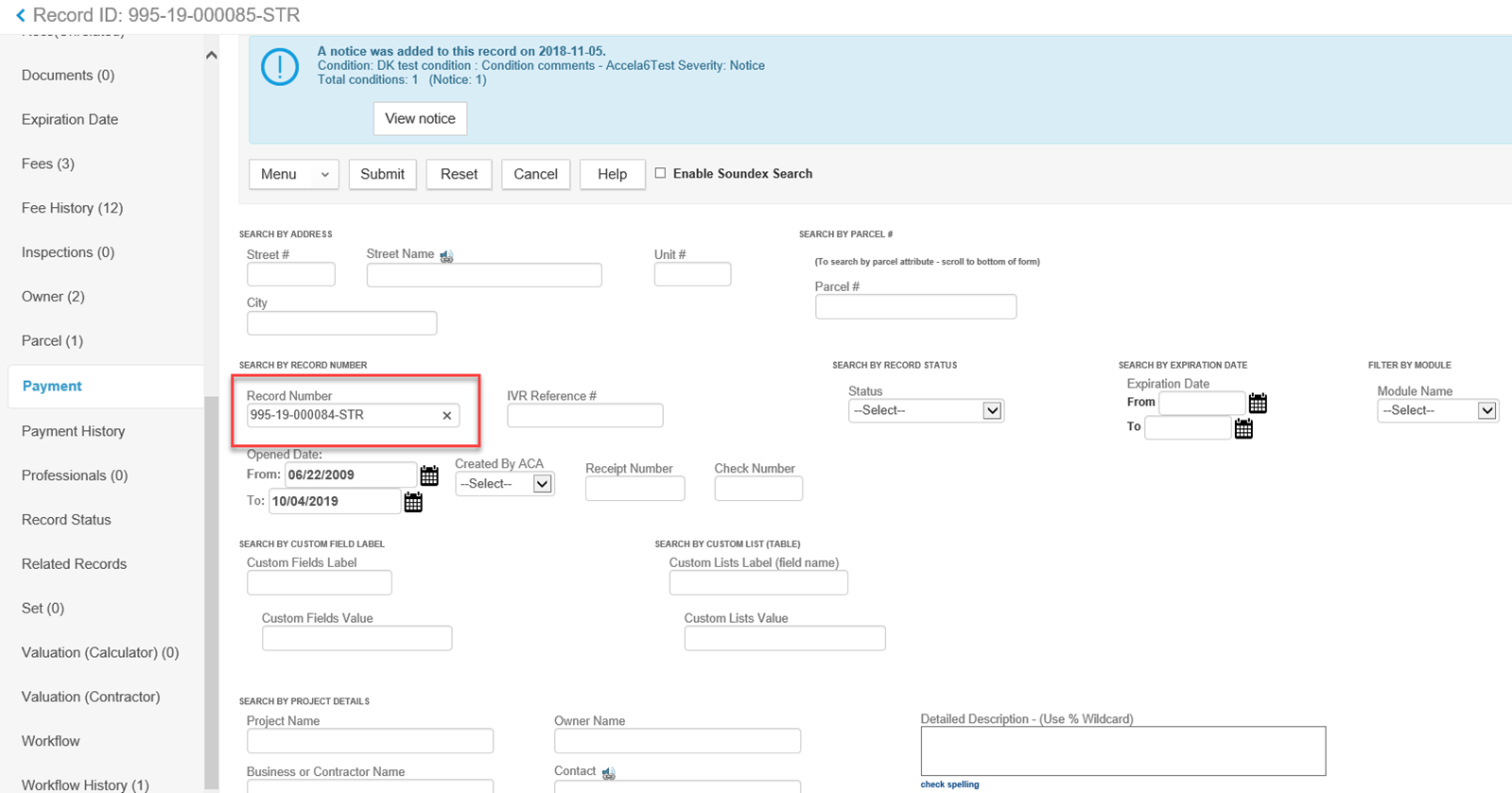This screenshot has height=793, width=1512.
Task: Open calendar for Expiration Date From
Action: tap(1258, 404)
